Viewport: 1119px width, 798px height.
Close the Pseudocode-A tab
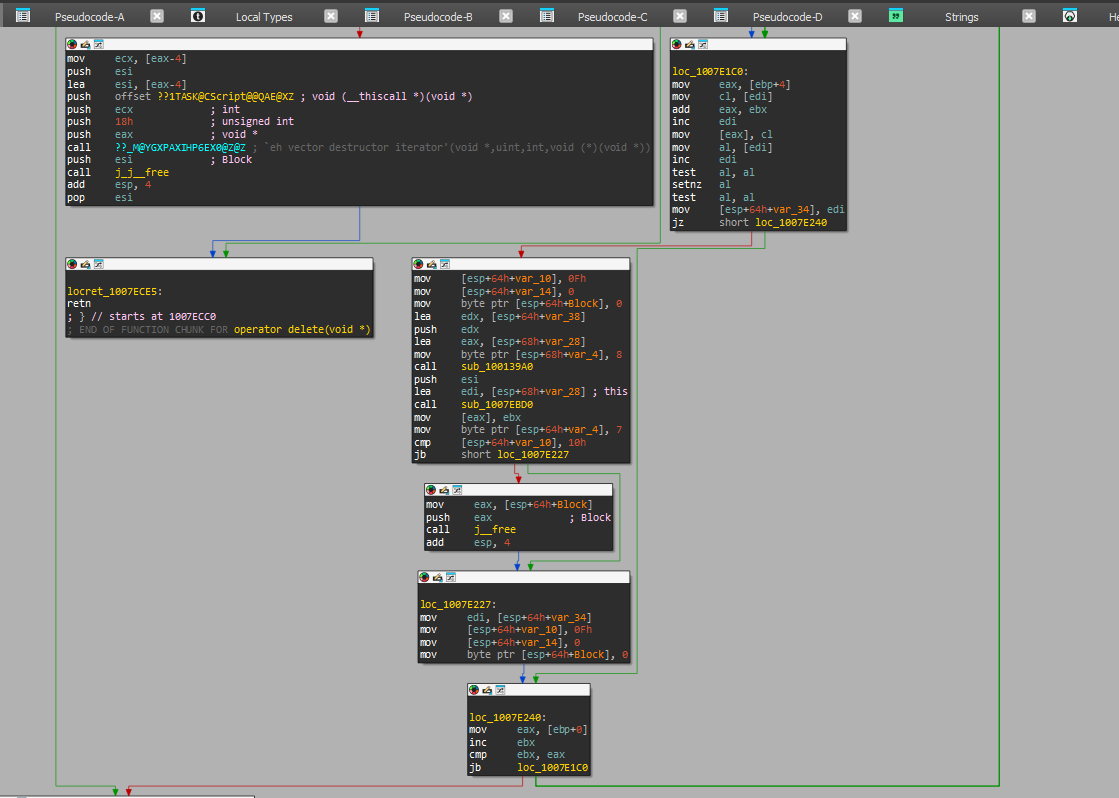pos(157,16)
